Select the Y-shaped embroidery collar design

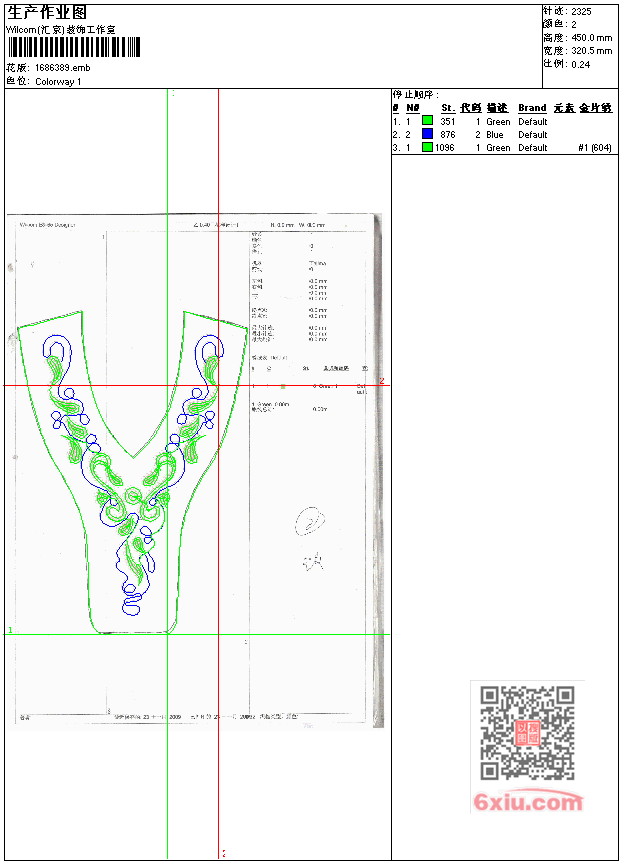tap(132, 472)
